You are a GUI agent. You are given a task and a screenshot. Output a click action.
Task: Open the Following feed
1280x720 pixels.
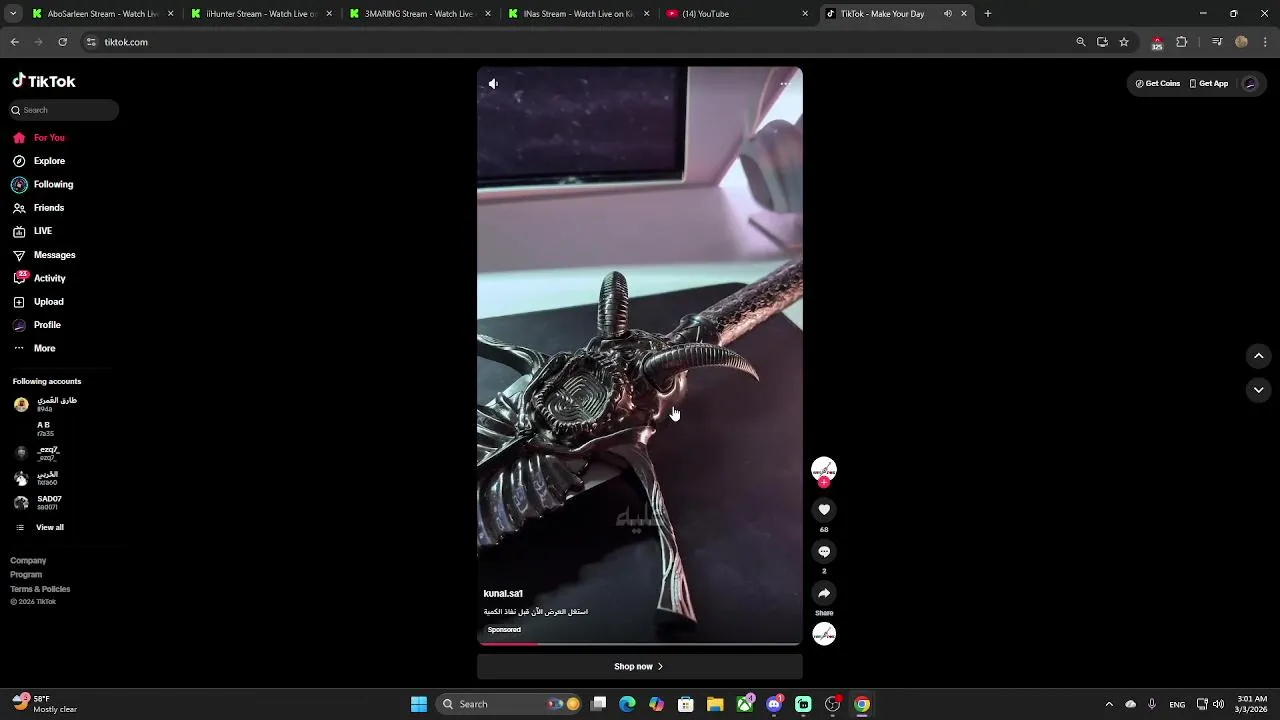[x=44, y=185]
